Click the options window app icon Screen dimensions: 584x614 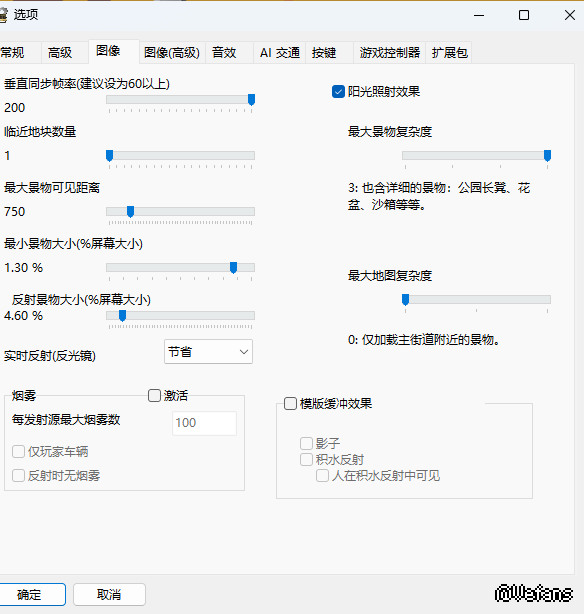click(3, 15)
